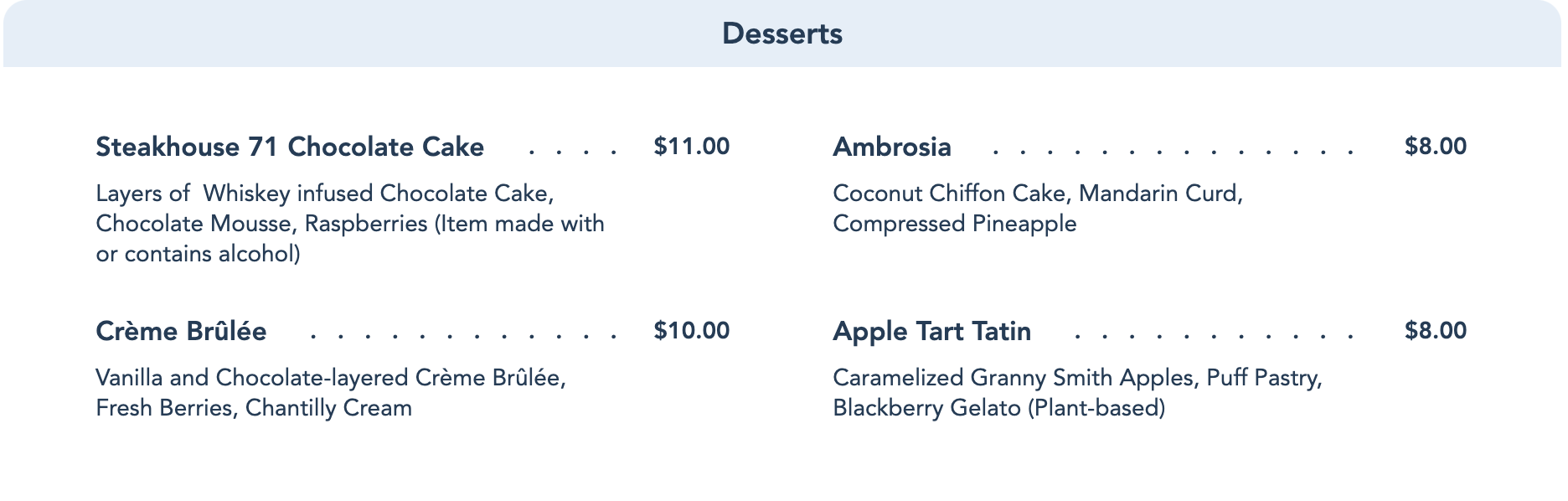Select the Steakhouse 71 Chocolate Cake title
This screenshot has height=501, width=1568.
[x=290, y=147]
